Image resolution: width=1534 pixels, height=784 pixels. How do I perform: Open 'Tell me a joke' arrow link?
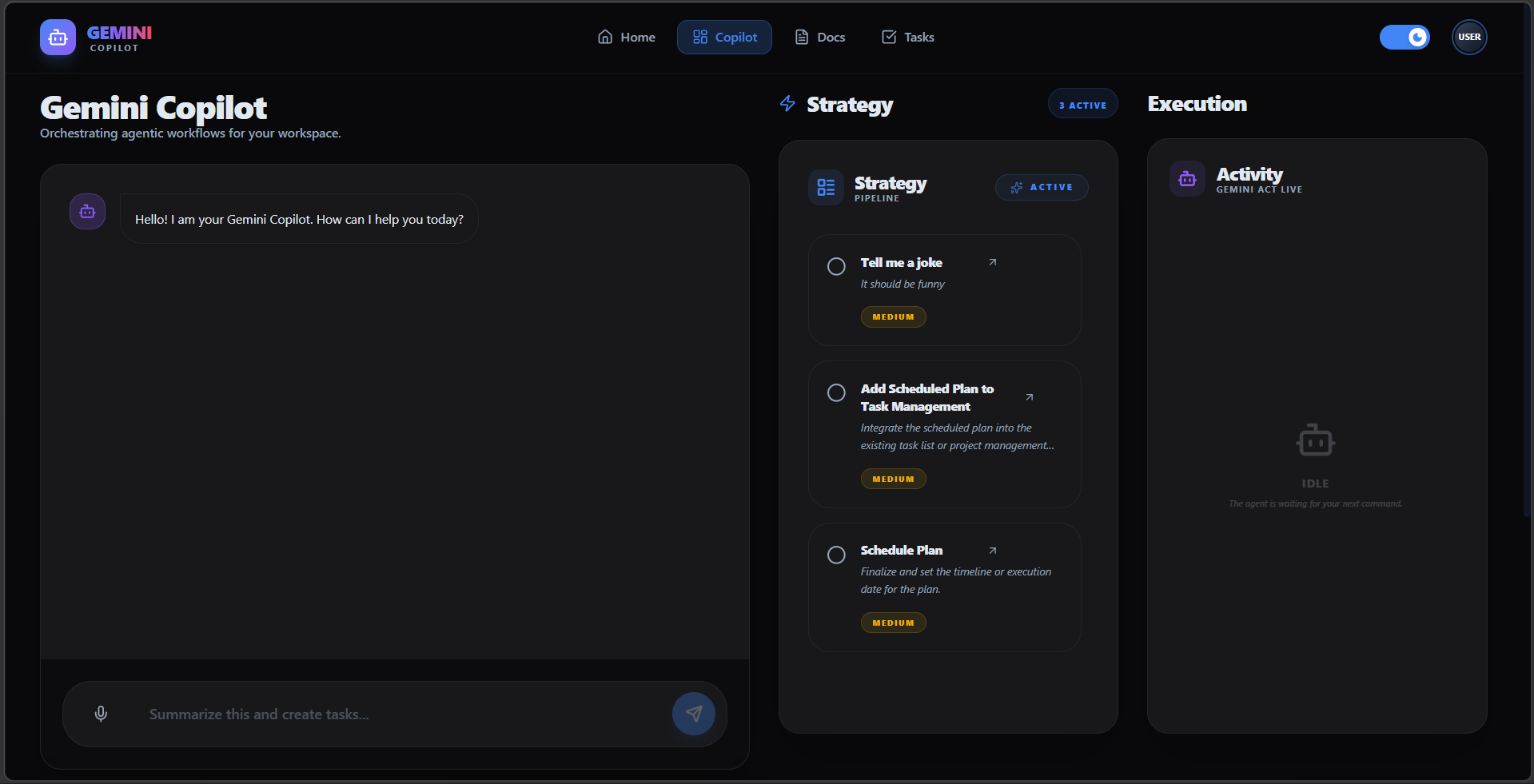[993, 262]
